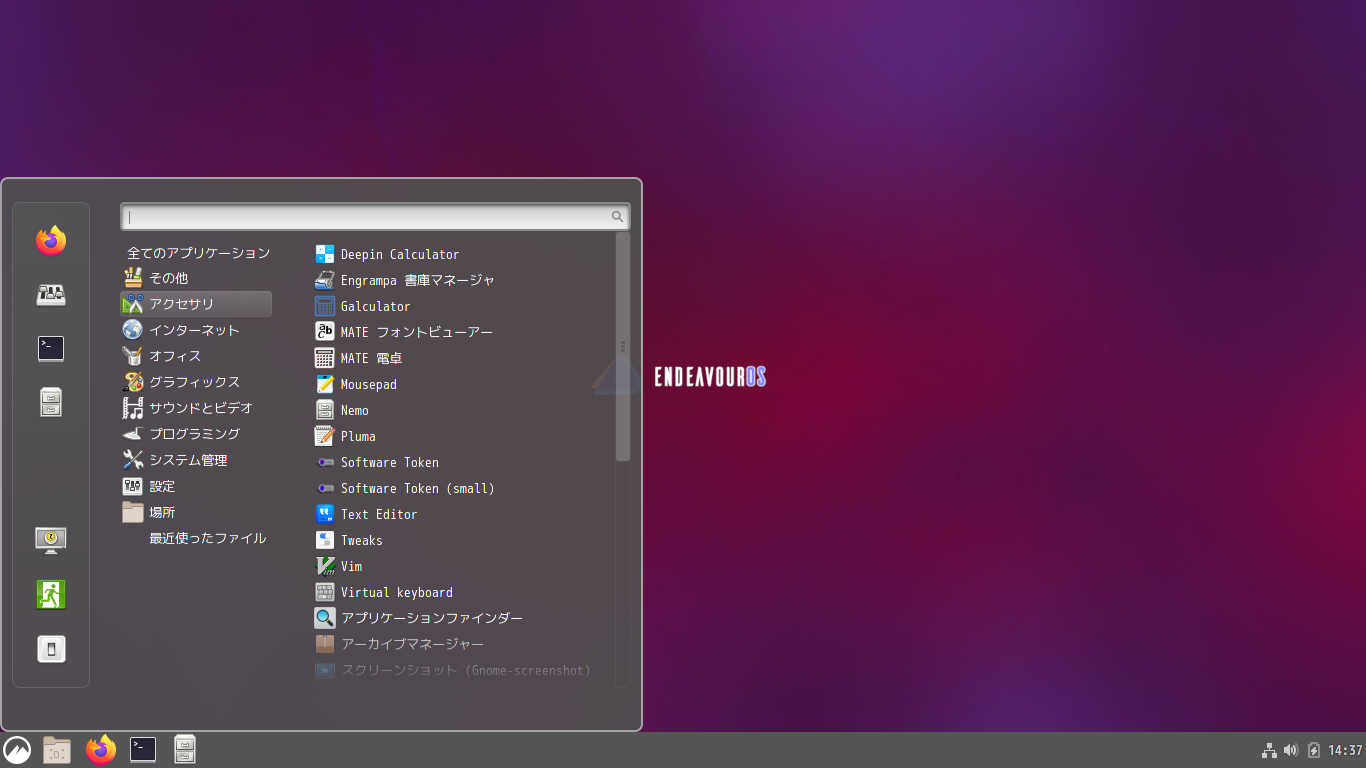Focus the application search field
Screen dimensions: 1366x768
click(375, 216)
